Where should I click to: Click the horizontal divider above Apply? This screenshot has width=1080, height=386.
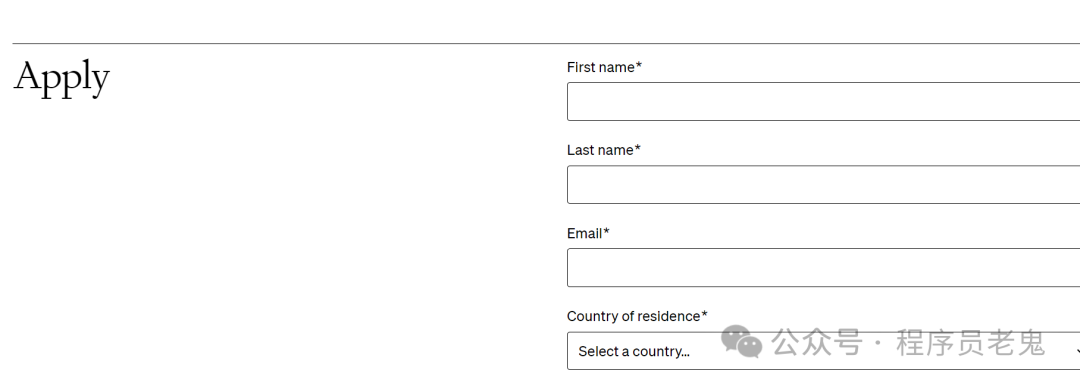546,43
